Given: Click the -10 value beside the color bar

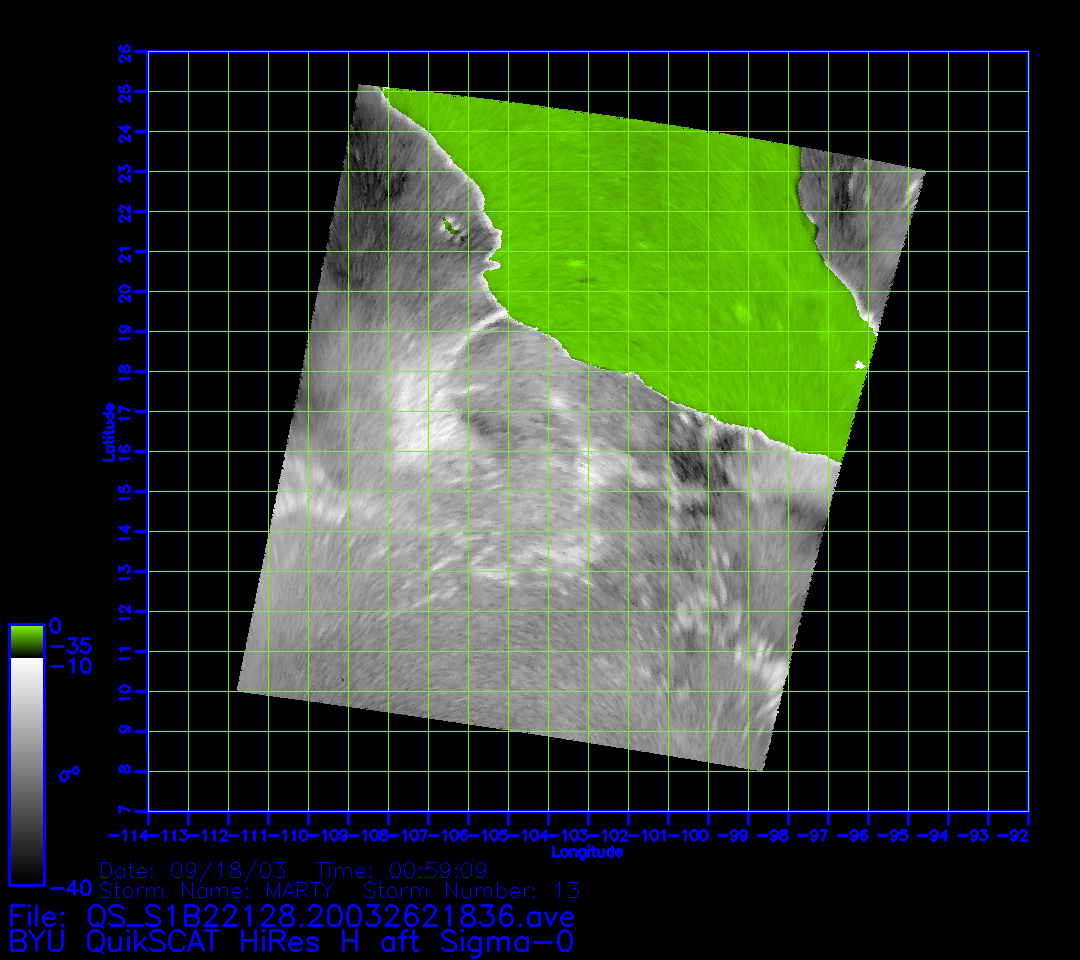Looking at the screenshot, I should tap(70, 666).
